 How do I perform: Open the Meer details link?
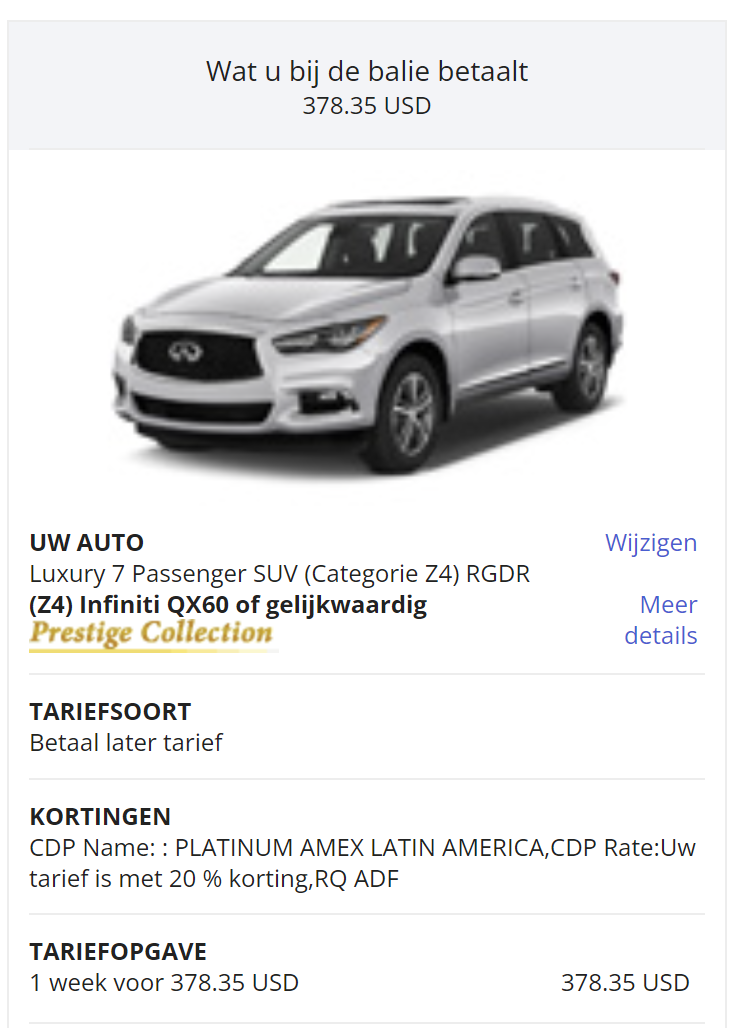(x=661, y=620)
